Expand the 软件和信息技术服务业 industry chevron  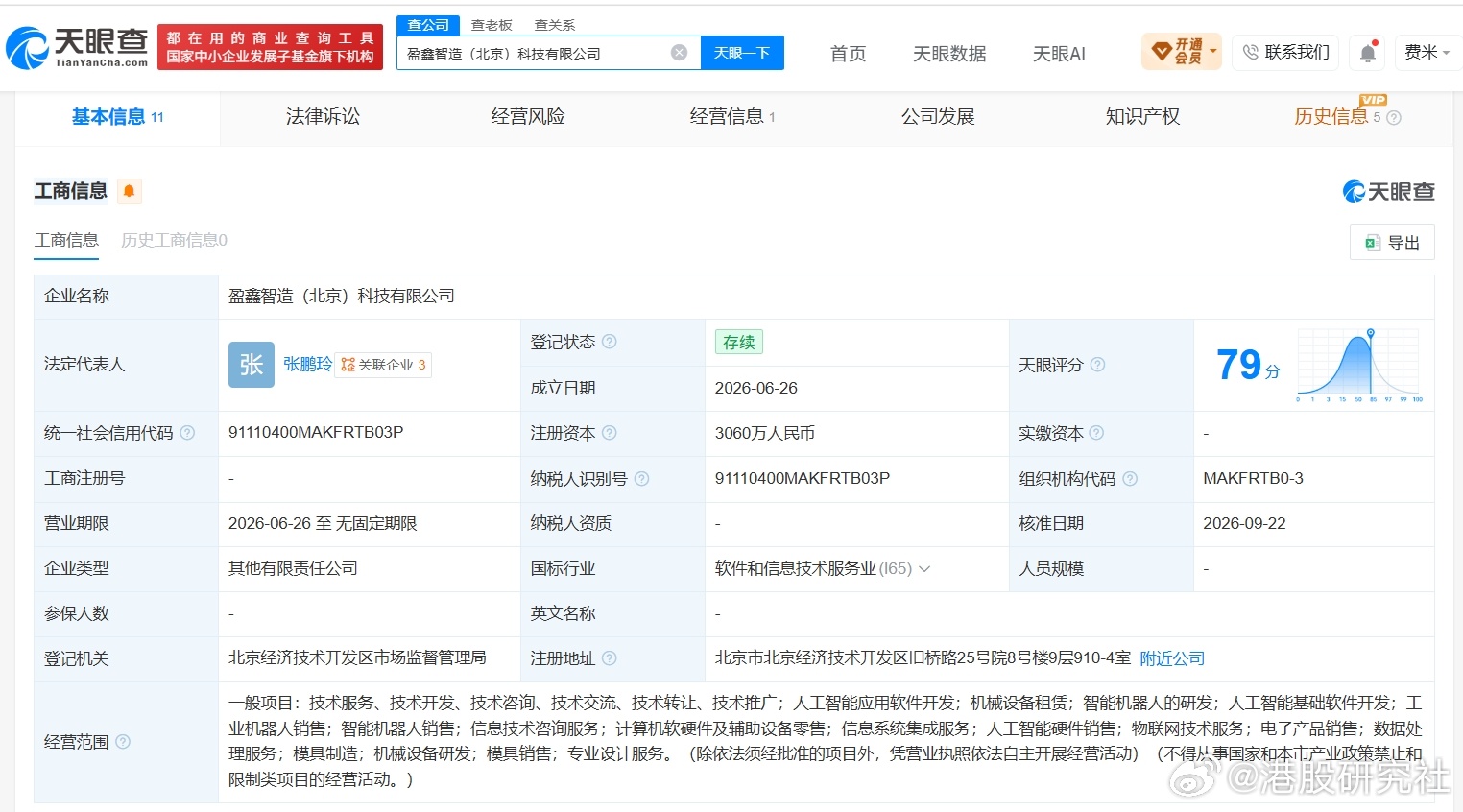(x=924, y=569)
